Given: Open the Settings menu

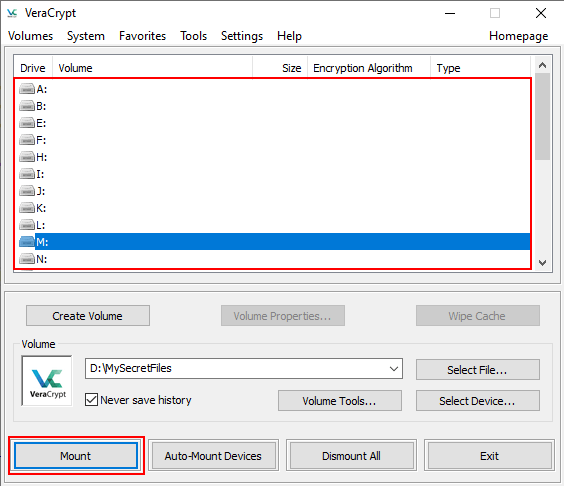Looking at the screenshot, I should [x=242, y=36].
